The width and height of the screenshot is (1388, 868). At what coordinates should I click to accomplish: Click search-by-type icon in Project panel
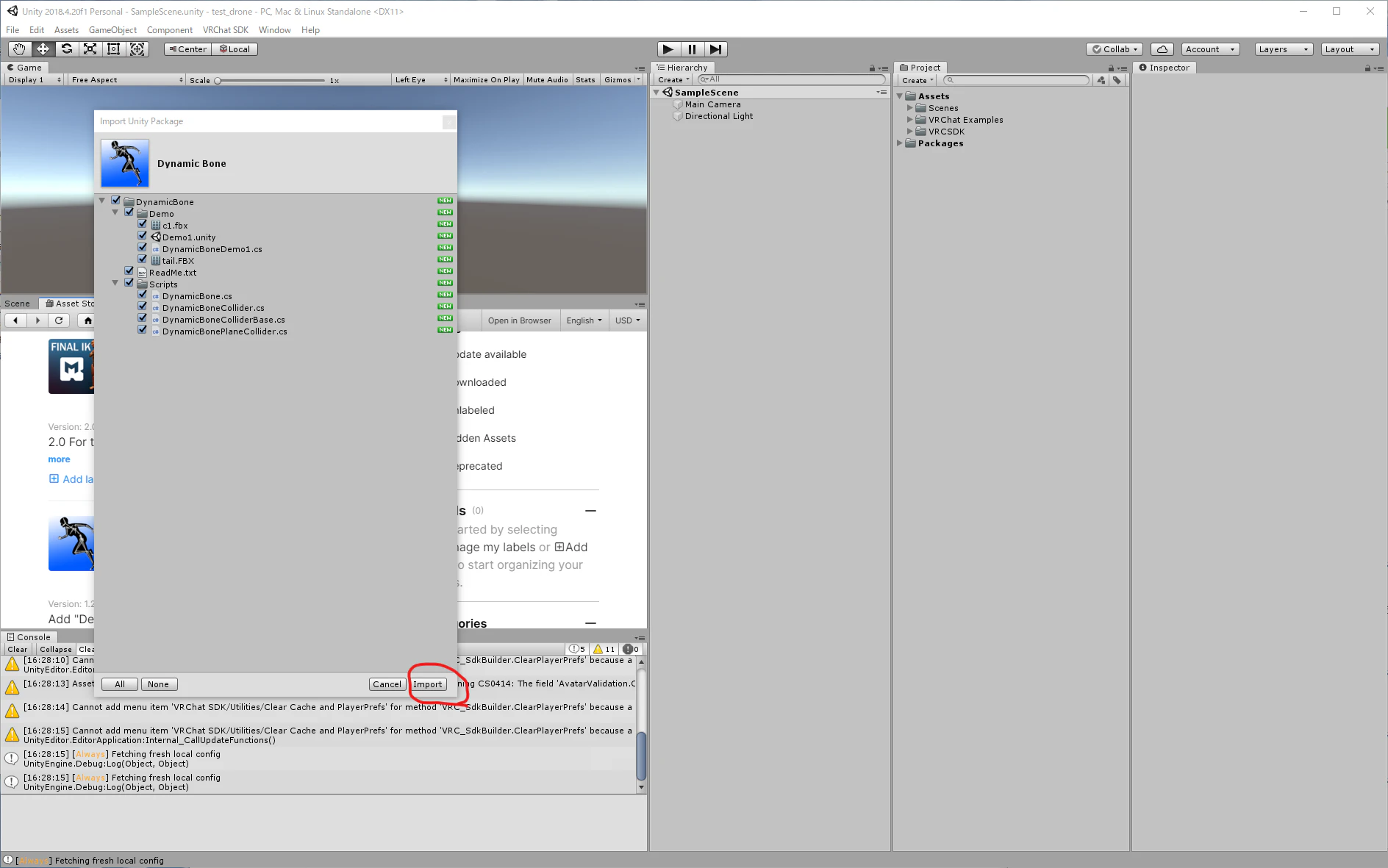(x=1101, y=80)
